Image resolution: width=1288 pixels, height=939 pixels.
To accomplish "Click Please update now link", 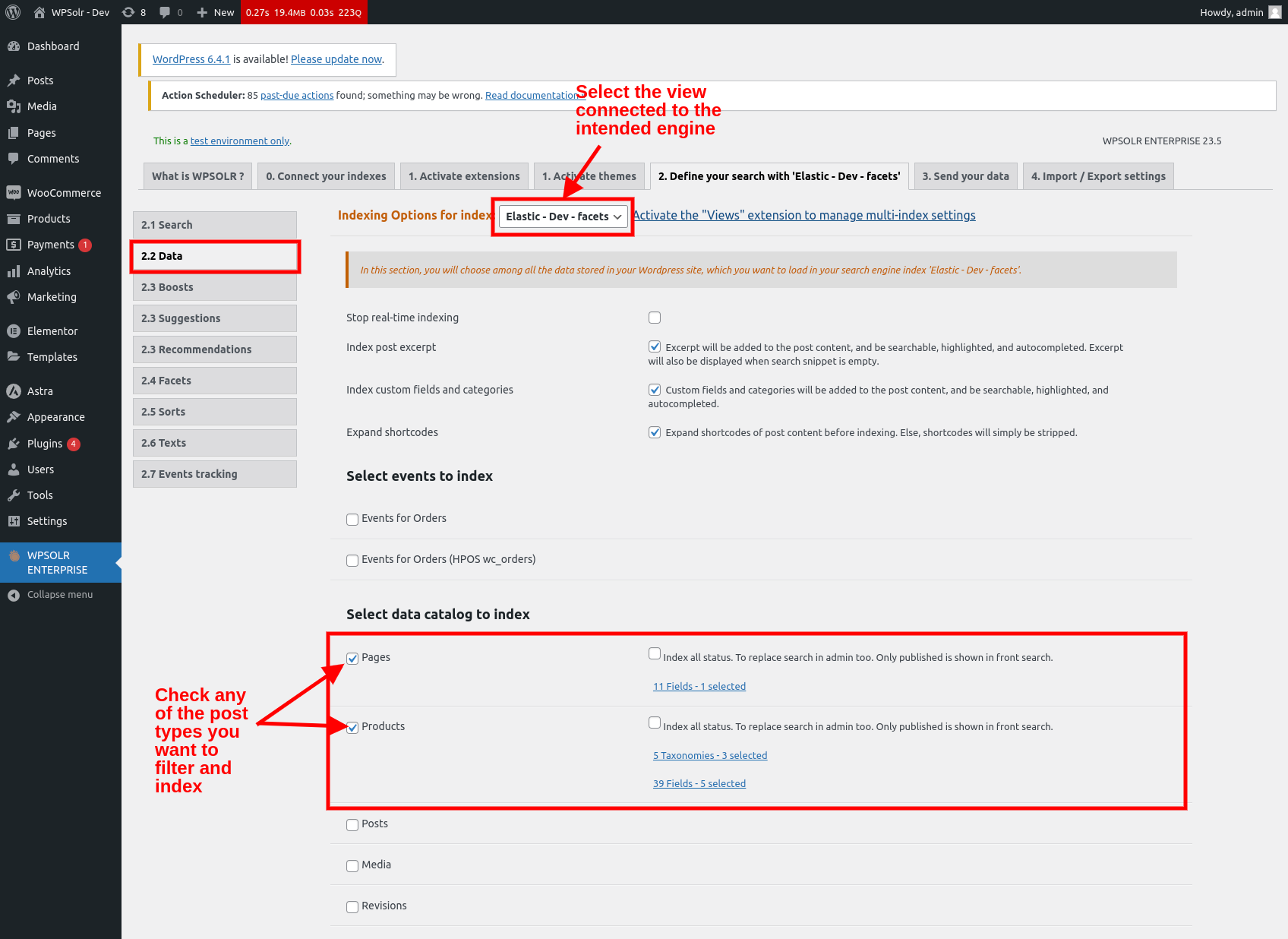I will [x=336, y=59].
